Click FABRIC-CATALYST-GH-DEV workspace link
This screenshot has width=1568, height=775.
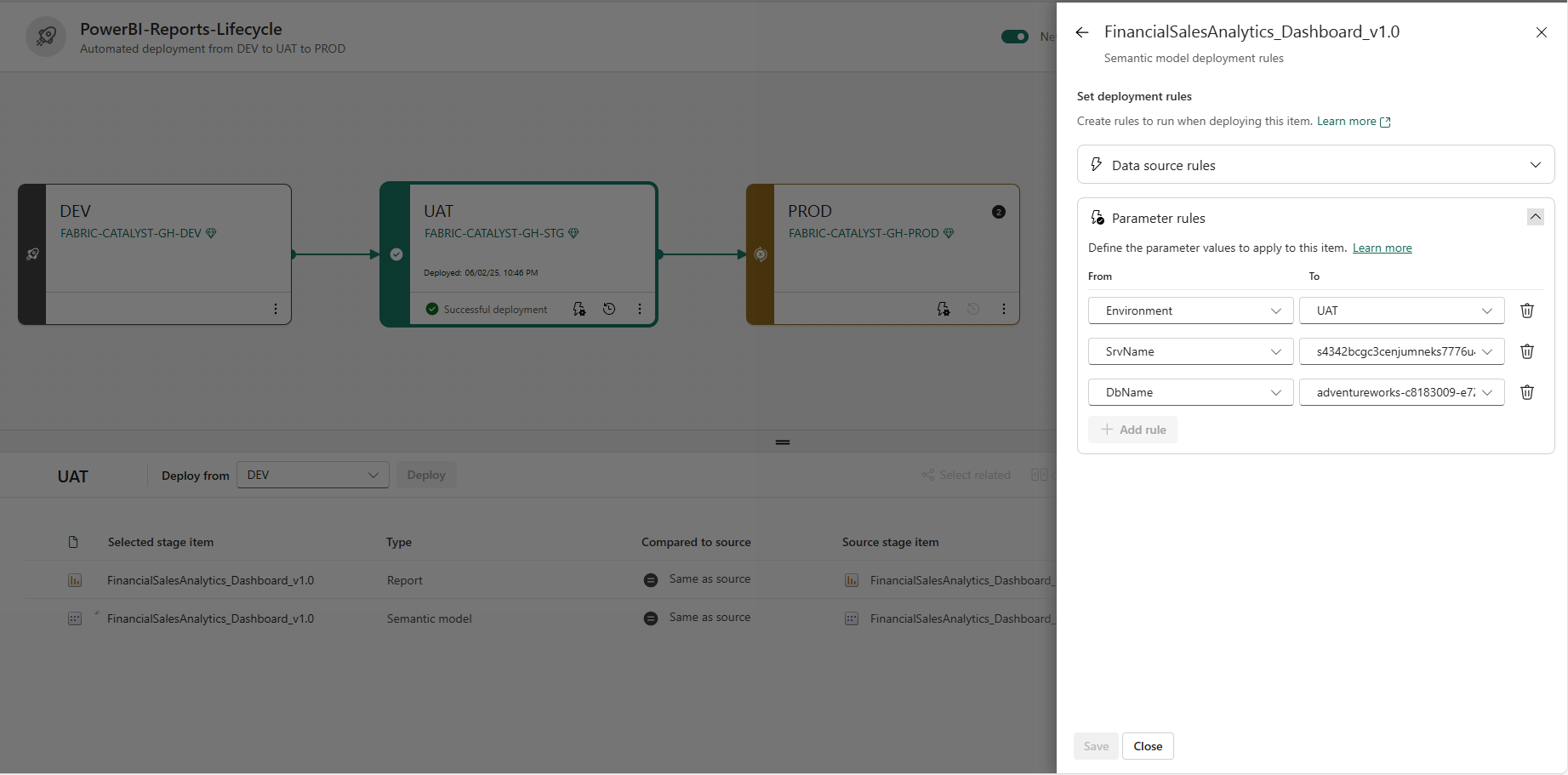coord(131,233)
